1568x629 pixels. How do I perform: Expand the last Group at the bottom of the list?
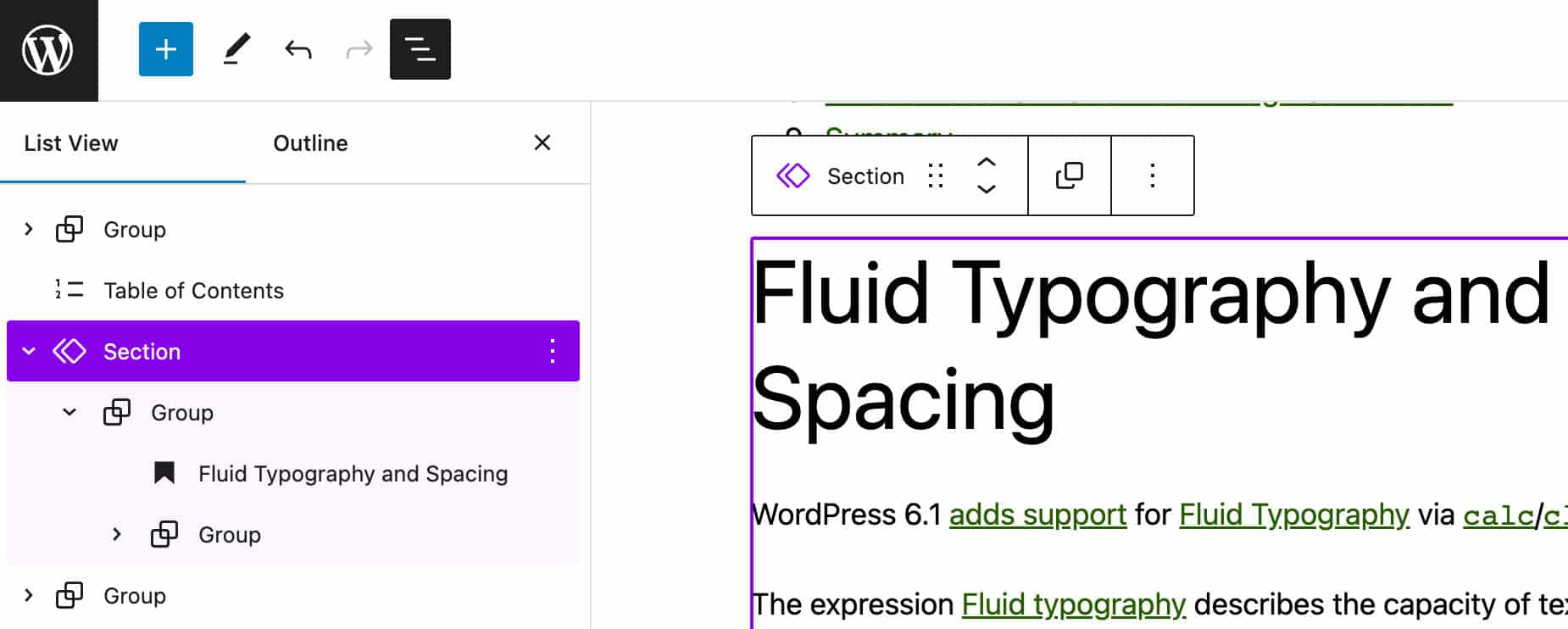[x=29, y=595]
